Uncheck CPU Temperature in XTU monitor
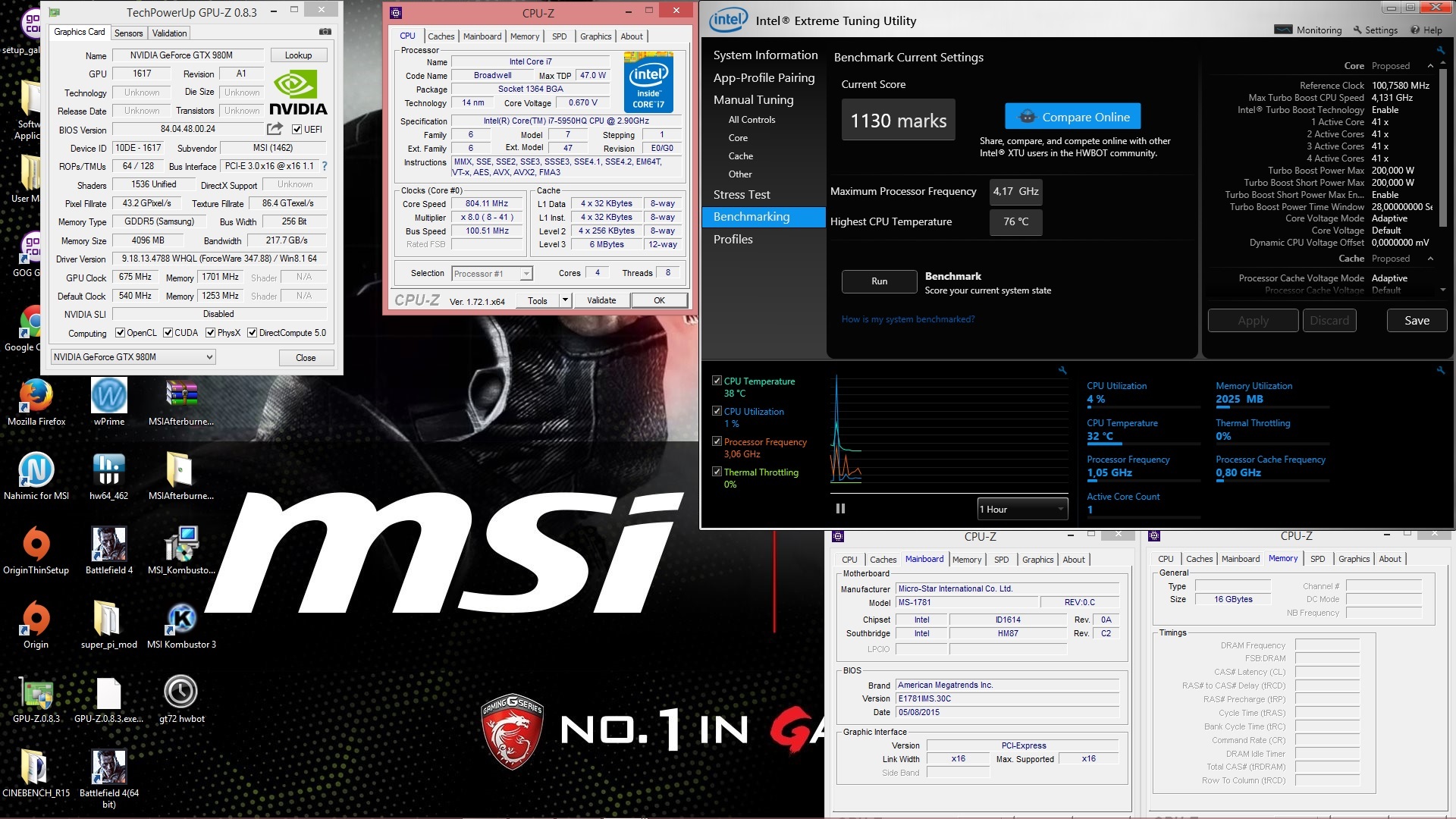The image size is (1456, 819). pyautogui.click(x=717, y=381)
